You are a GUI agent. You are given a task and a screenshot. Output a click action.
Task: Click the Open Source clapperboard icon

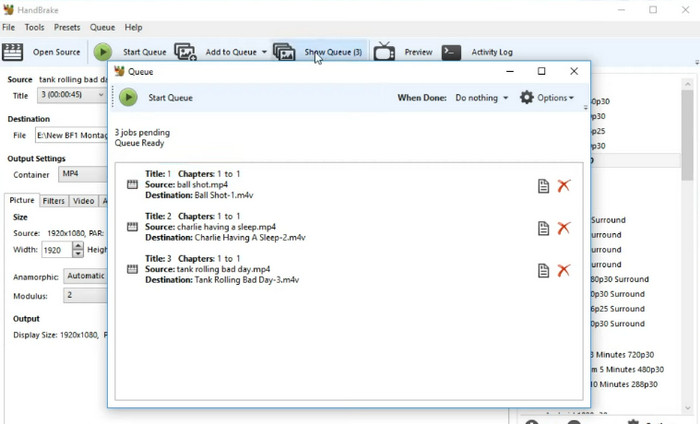pyautogui.click(x=12, y=52)
